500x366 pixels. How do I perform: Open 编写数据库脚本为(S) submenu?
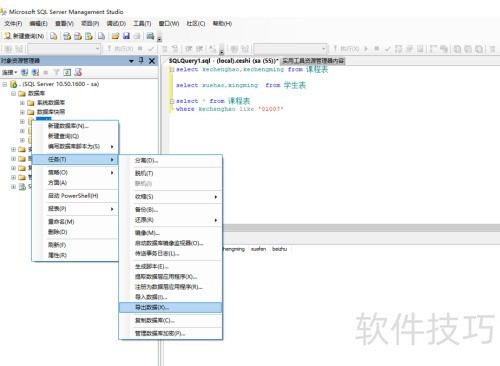click(75, 146)
